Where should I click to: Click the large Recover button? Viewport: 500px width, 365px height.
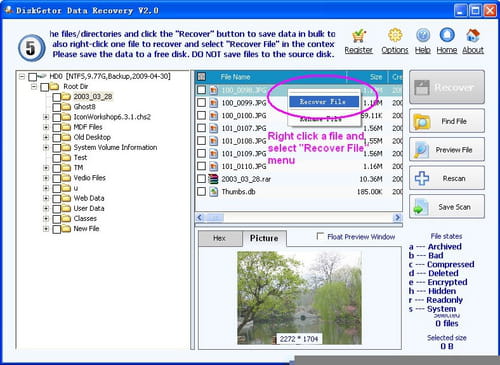point(447,87)
